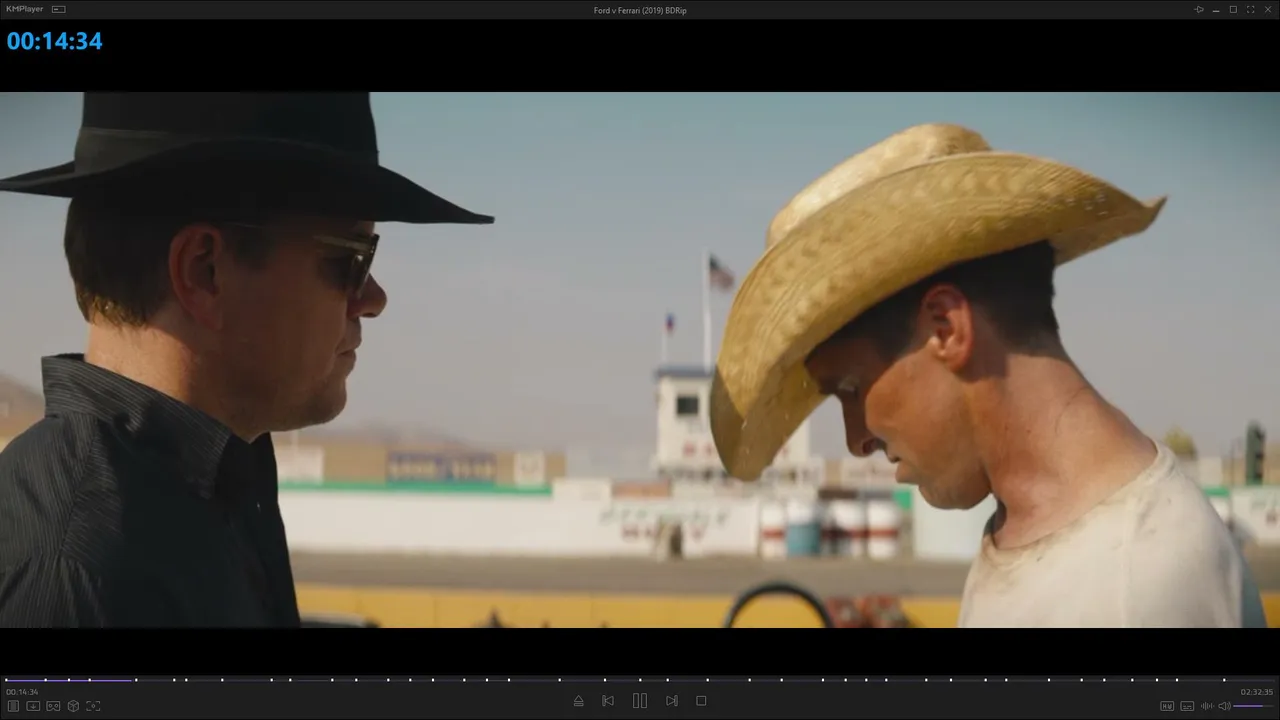
Task: Click the screen capture focus icon
Action: (x=93, y=706)
